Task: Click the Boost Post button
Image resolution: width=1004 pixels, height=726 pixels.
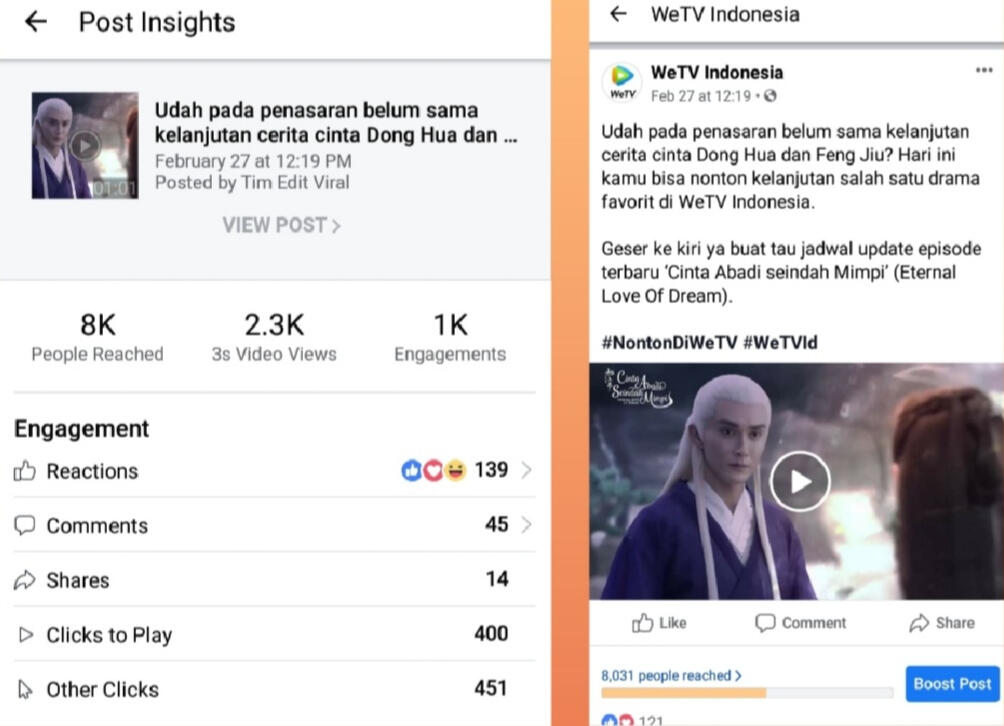Action: 952,684
